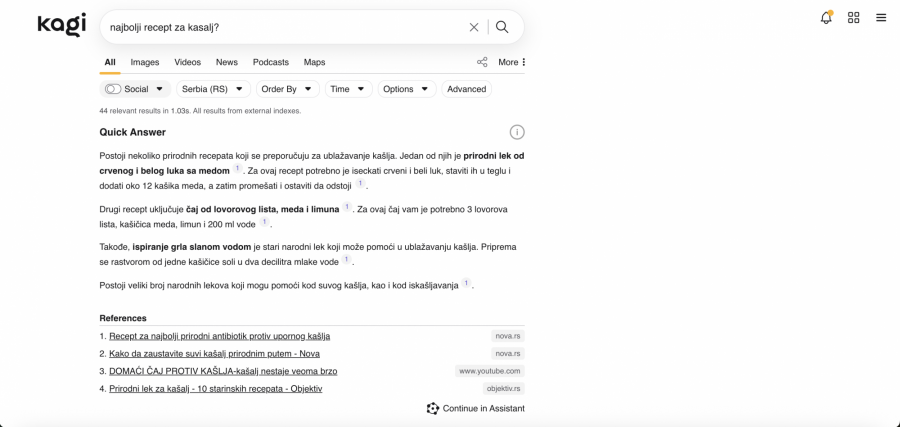Screen dimensions: 900x427
Task: Click the Kagi logo
Action: pyautogui.click(x=61, y=25)
